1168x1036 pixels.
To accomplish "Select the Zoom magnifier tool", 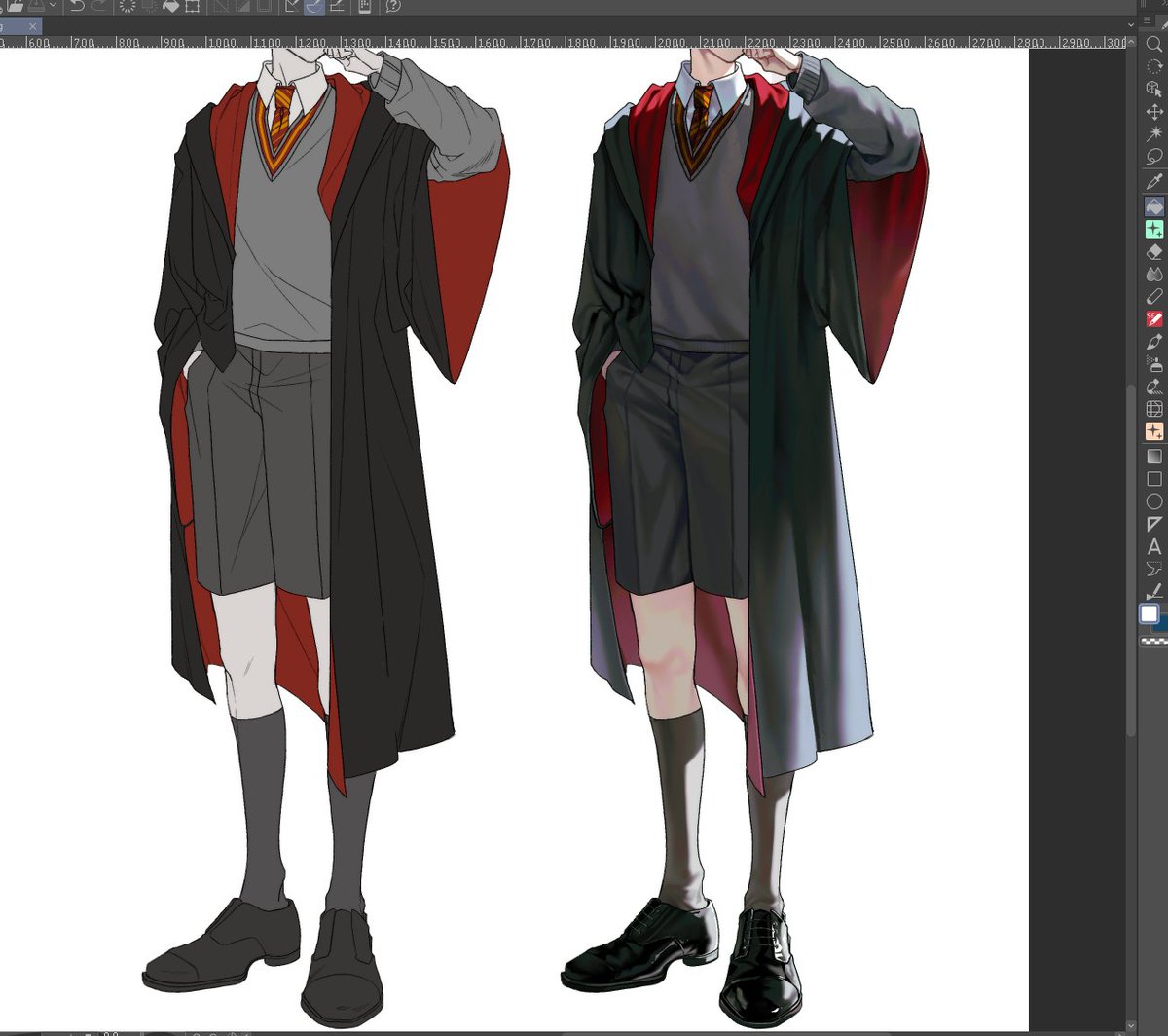I will 1154,43.
